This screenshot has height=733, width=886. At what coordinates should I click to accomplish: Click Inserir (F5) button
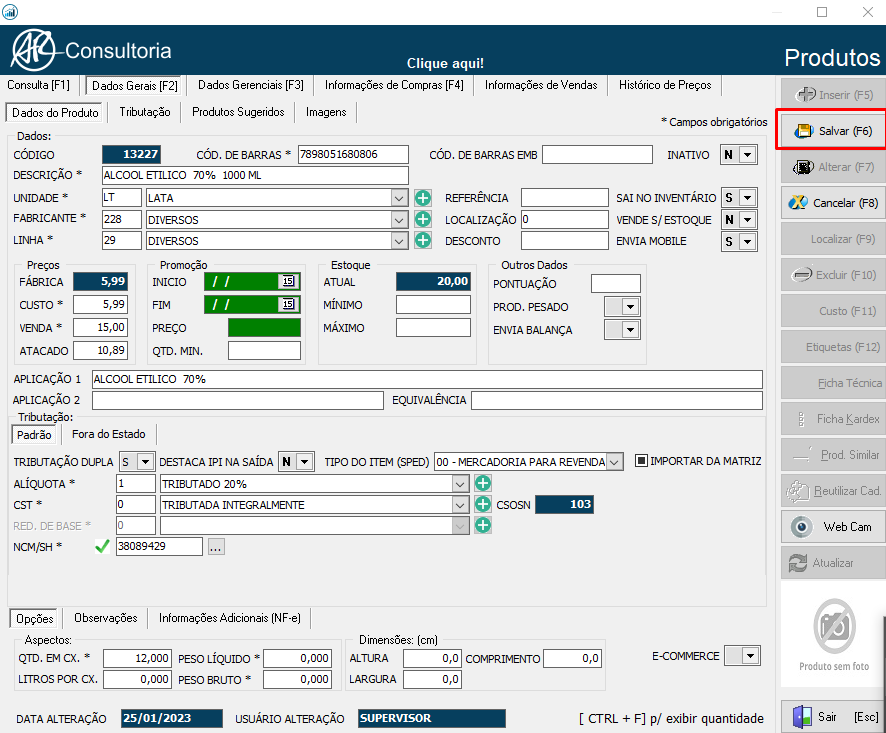[833, 94]
